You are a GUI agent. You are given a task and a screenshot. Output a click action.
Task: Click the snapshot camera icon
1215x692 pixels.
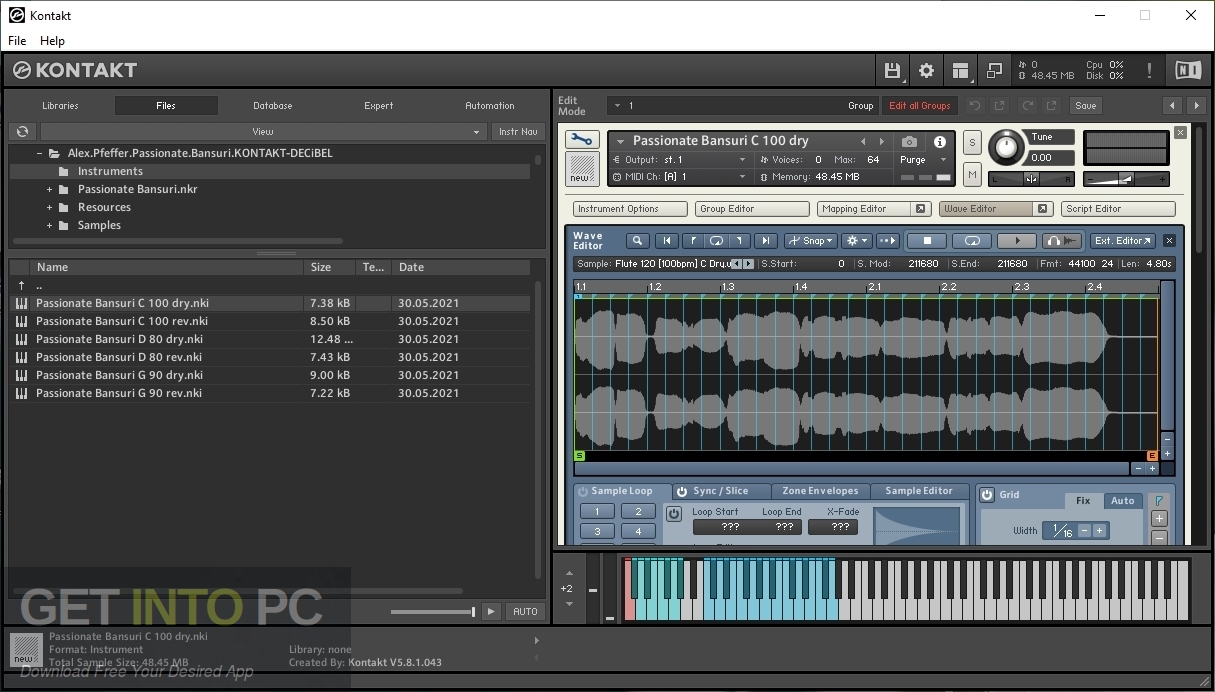(x=909, y=142)
